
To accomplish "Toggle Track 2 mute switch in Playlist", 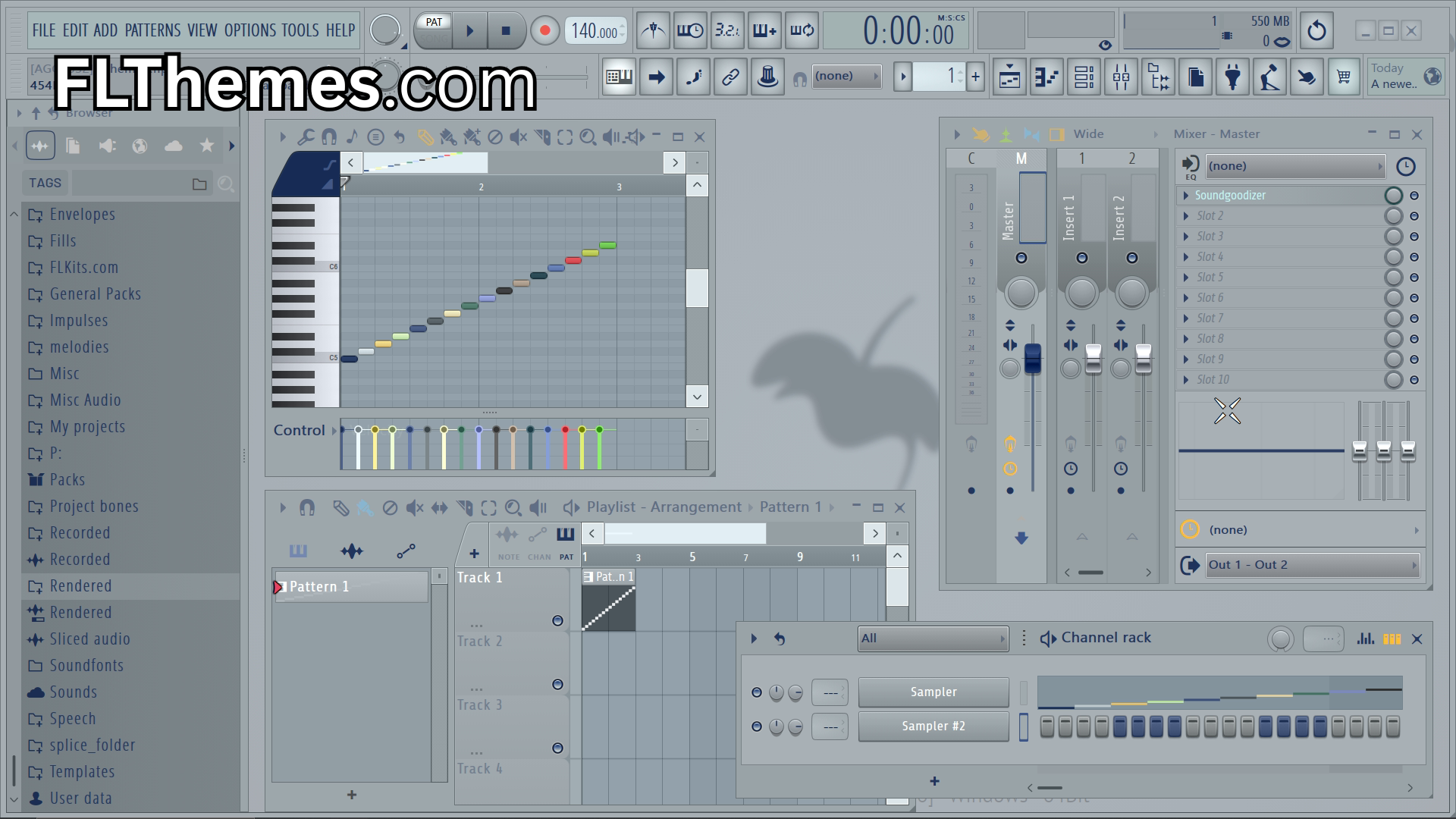I will 557,685.
